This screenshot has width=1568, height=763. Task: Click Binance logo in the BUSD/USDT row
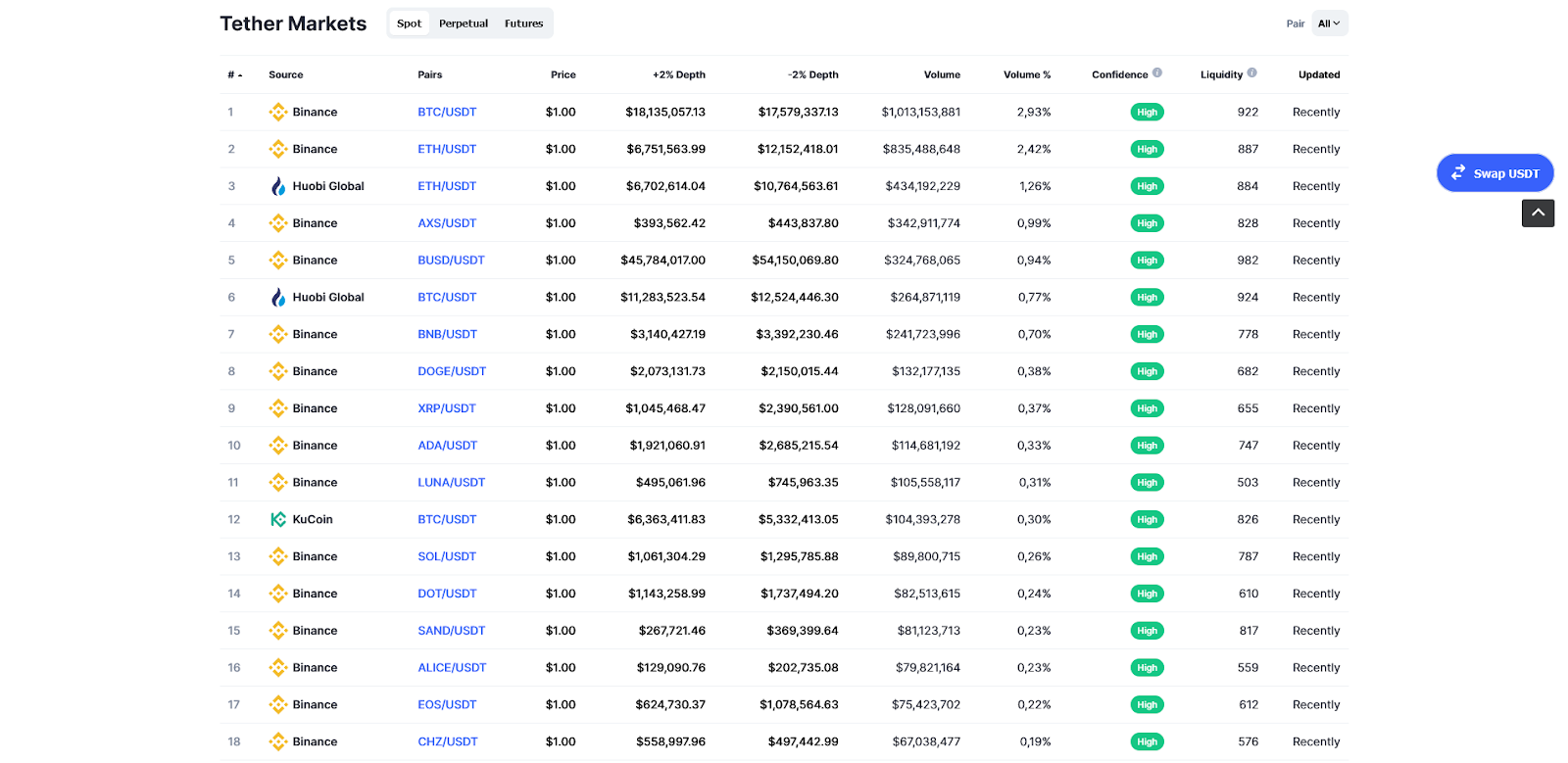pos(278,261)
